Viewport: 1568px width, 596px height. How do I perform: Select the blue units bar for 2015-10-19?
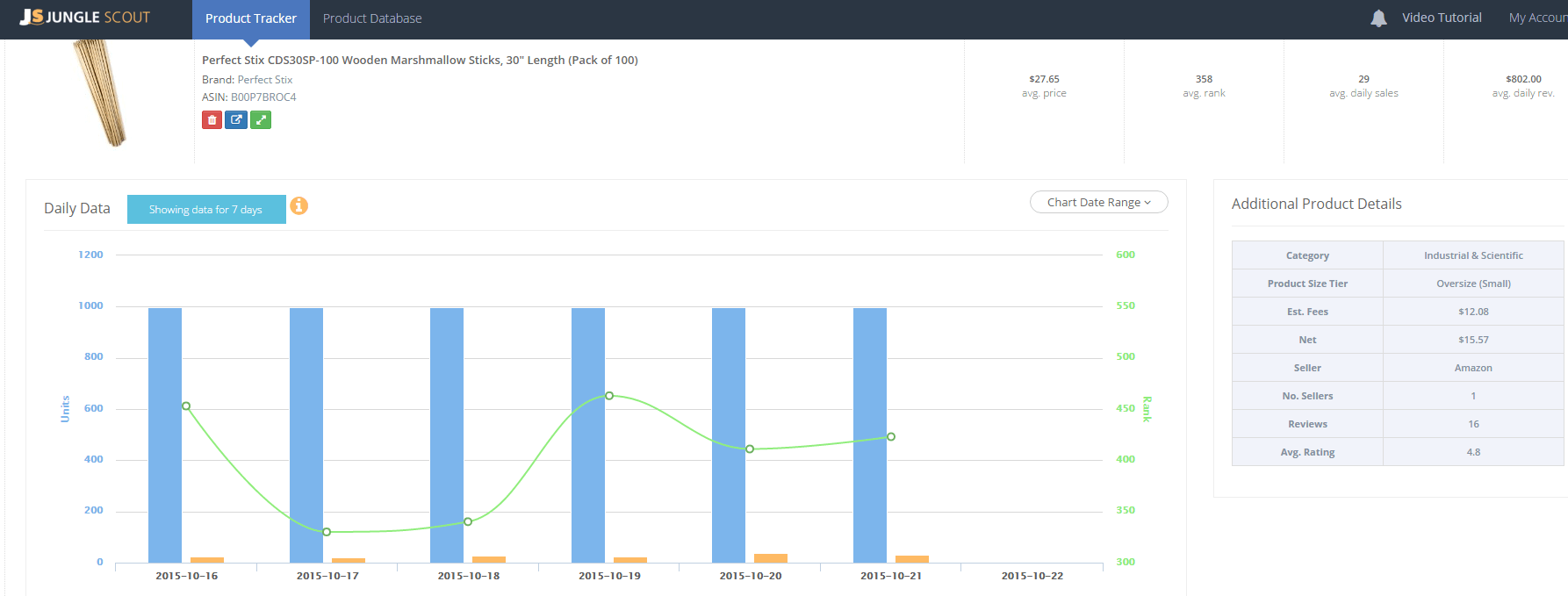pyautogui.click(x=588, y=435)
